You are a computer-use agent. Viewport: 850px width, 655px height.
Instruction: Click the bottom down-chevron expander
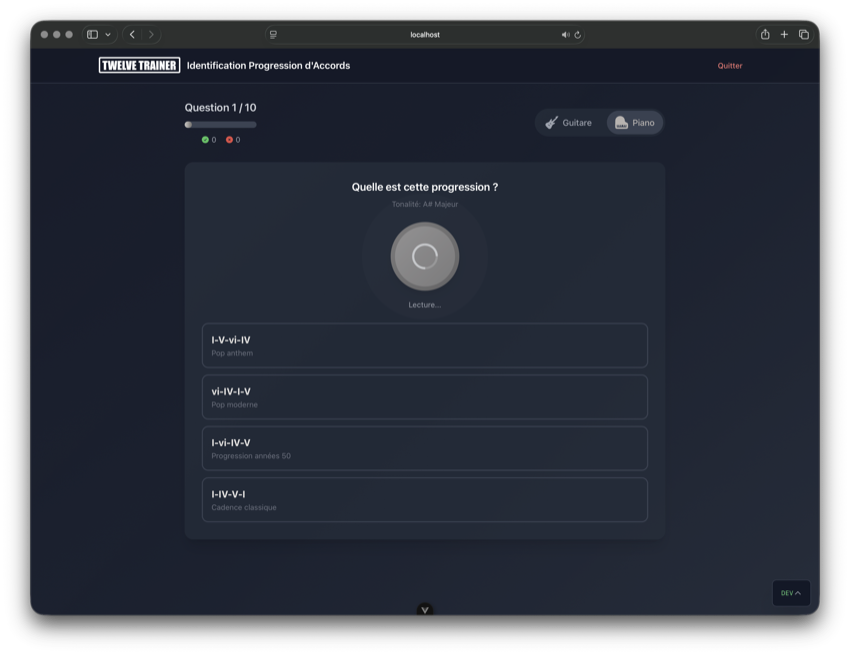pyautogui.click(x=425, y=610)
